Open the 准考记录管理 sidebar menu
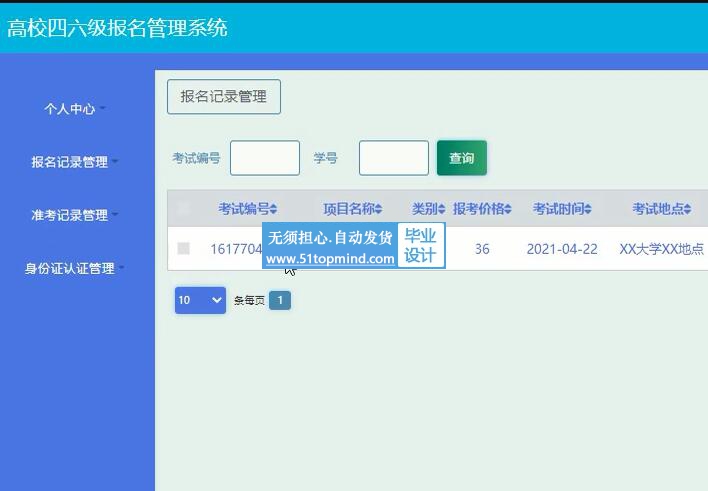Screen dimensions: 708x491 [x=75, y=215]
